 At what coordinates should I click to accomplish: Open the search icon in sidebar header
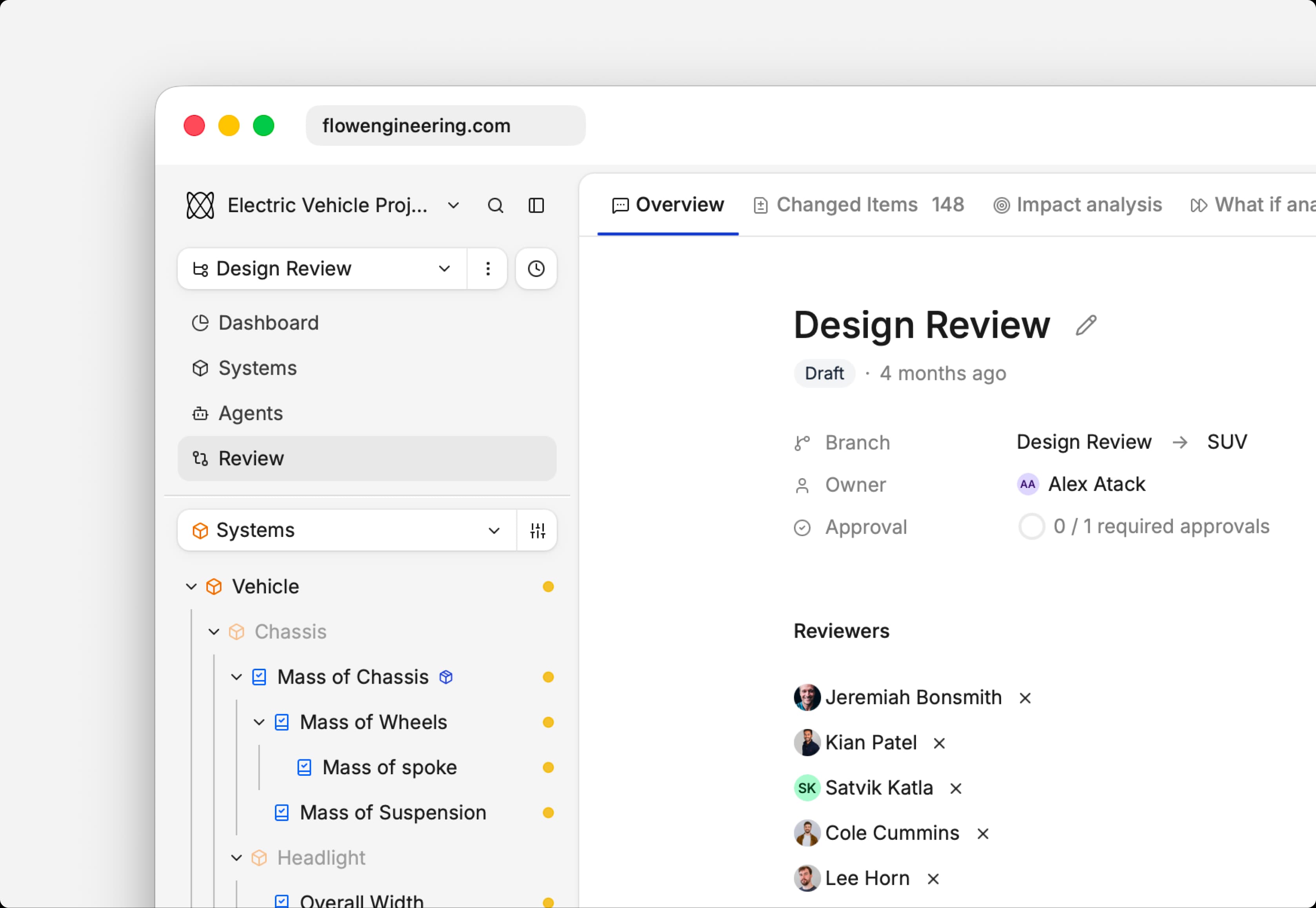(x=495, y=206)
